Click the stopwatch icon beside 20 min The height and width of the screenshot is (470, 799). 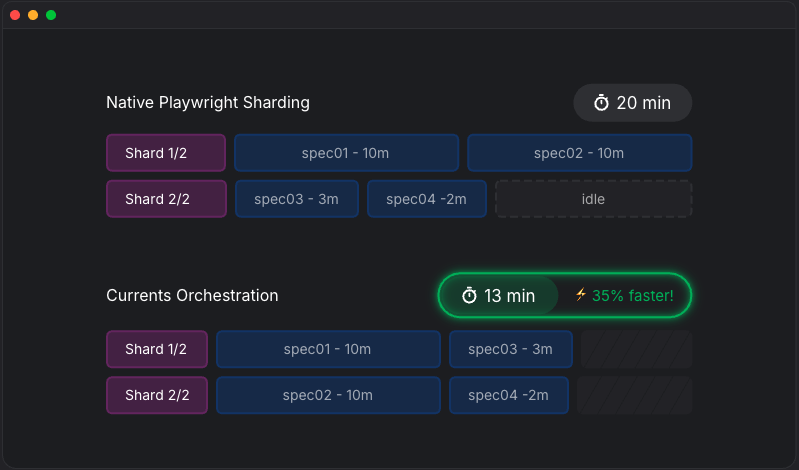pos(601,103)
